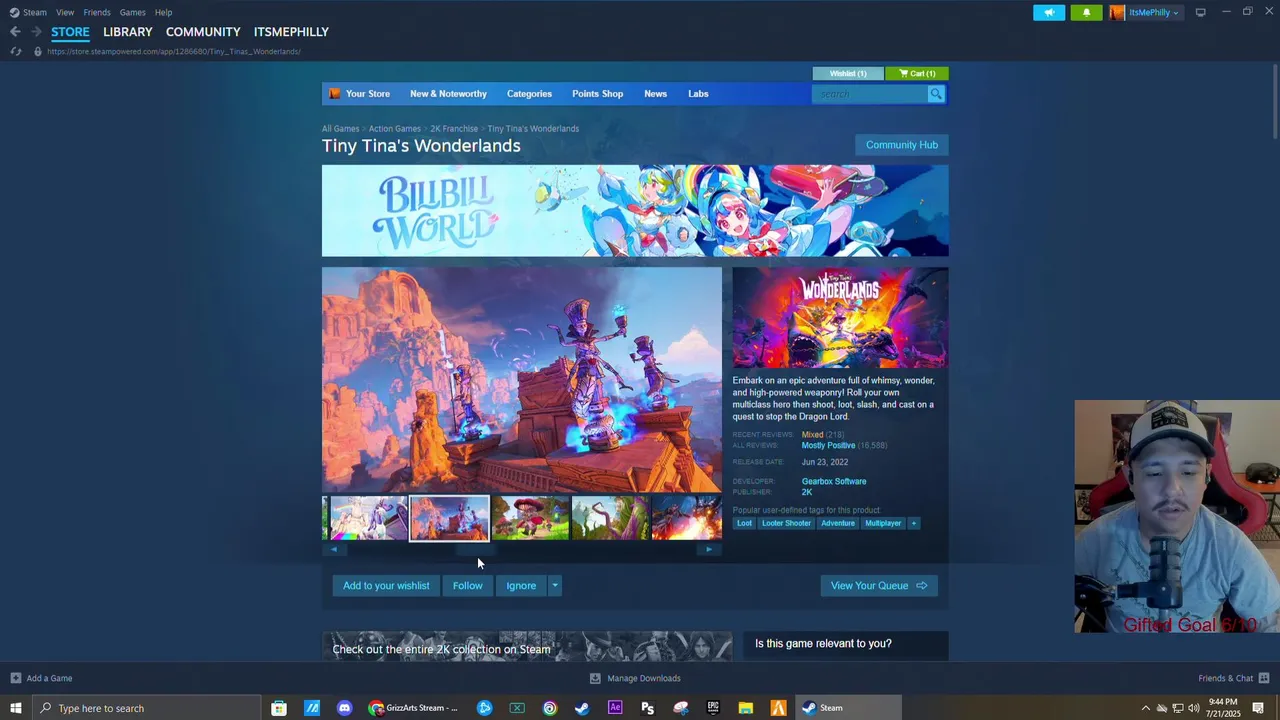Select the unicorn rainbow thumbnail
Viewport: 1280px width, 720px height.
(368, 518)
